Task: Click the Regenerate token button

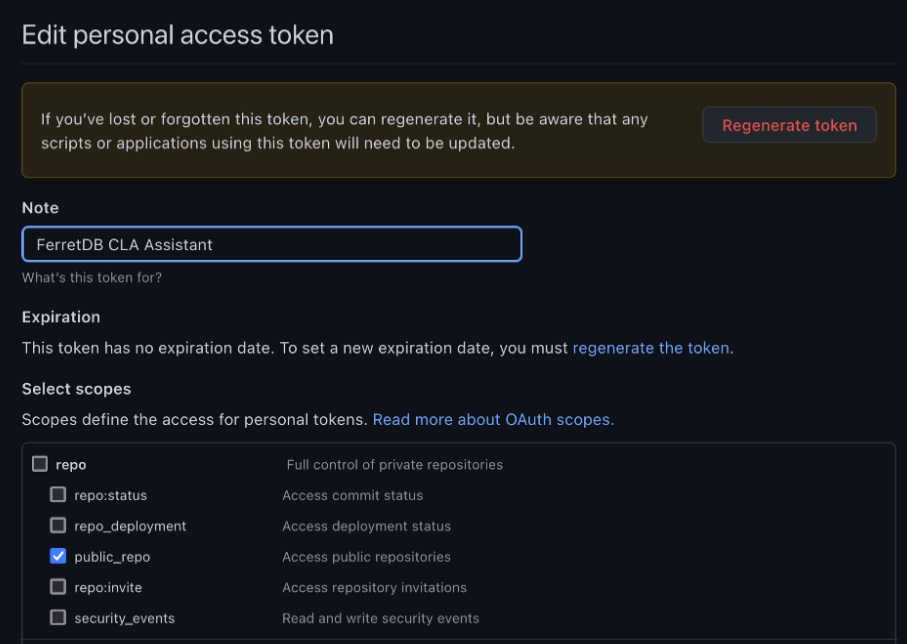Action: coord(788,125)
